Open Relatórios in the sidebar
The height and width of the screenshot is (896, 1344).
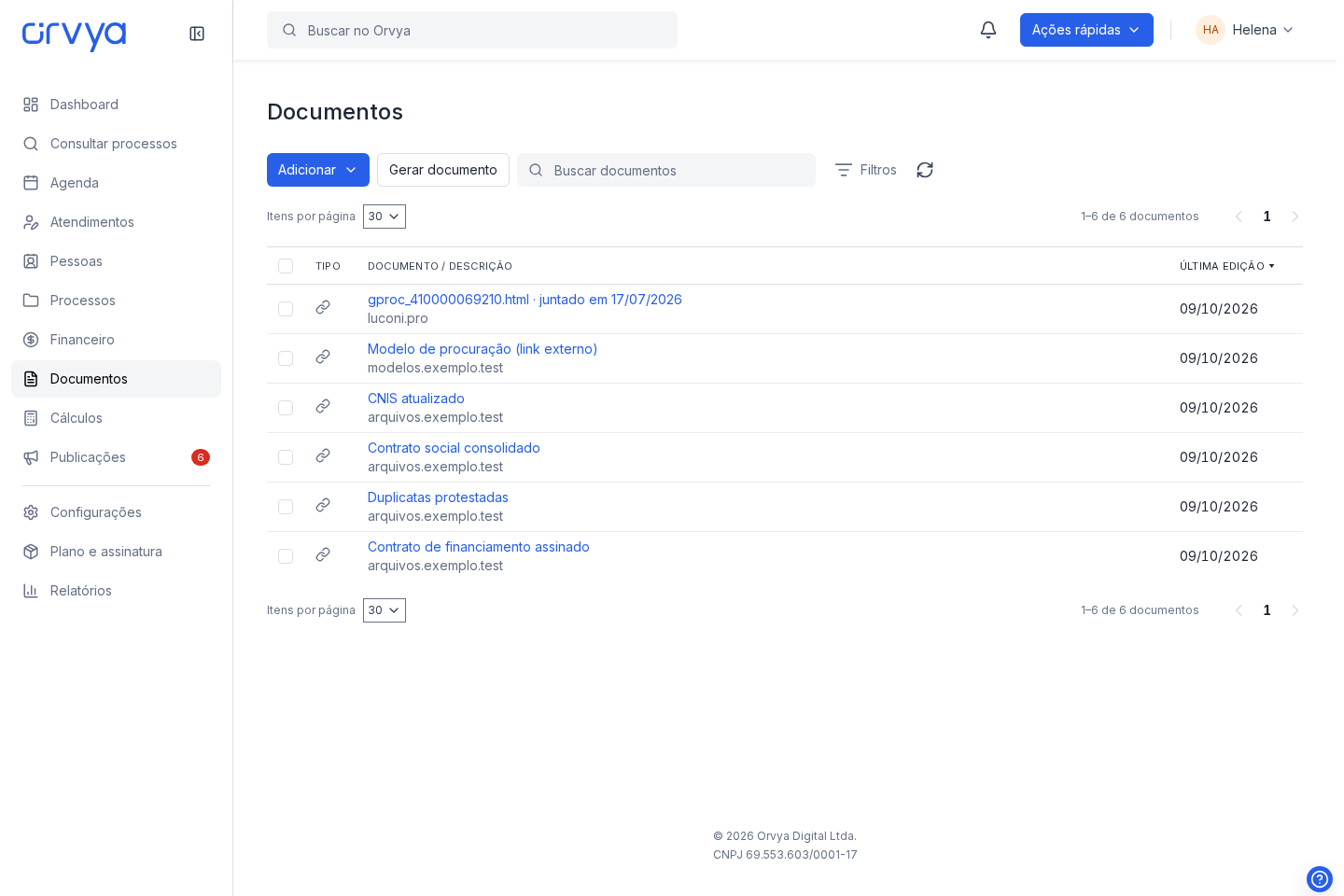point(116,591)
